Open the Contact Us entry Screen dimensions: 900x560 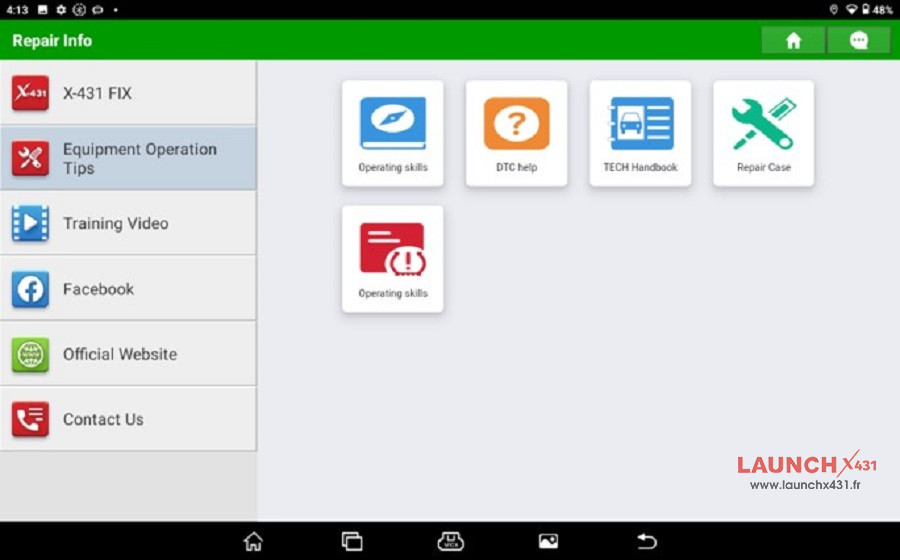point(128,419)
